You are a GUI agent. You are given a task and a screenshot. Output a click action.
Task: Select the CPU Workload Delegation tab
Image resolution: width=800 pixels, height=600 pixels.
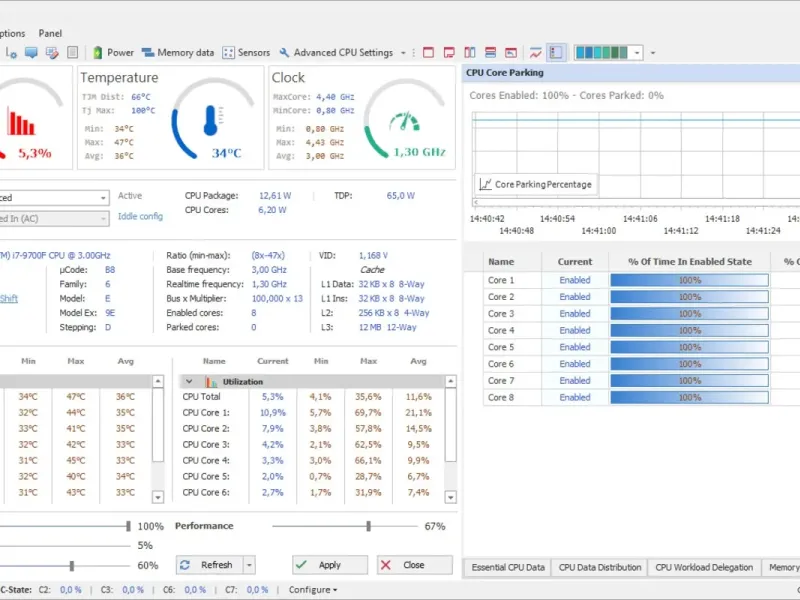coord(704,568)
